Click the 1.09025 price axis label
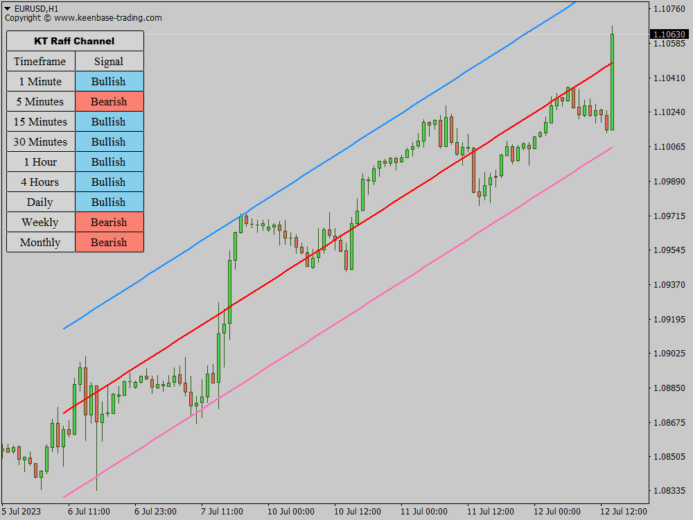 pos(669,353)
